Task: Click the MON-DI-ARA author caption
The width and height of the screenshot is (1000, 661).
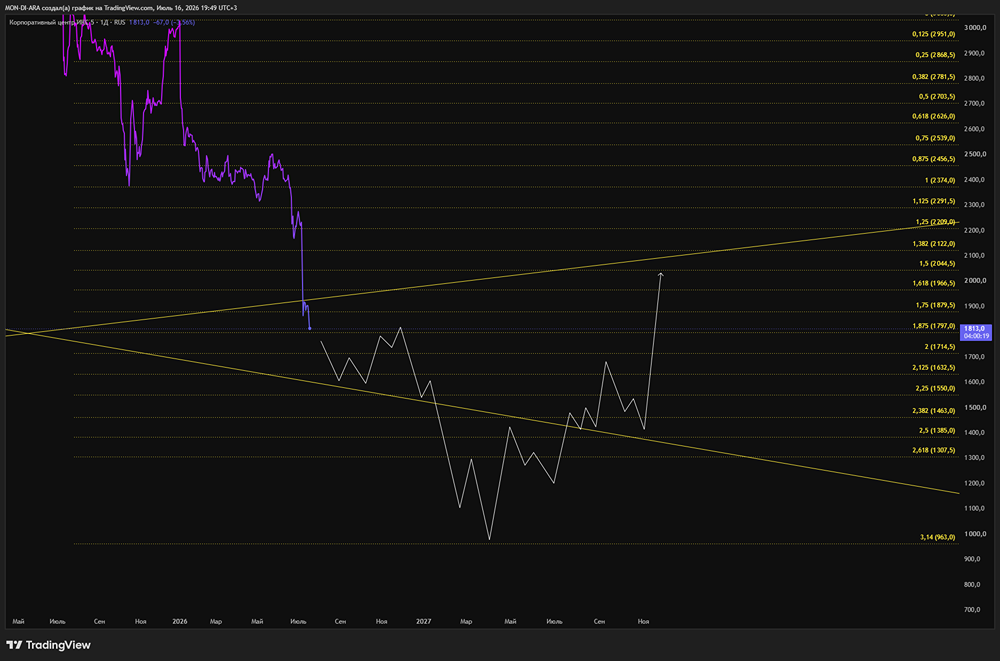Action: pyautogui.click(x=121, y=8)
